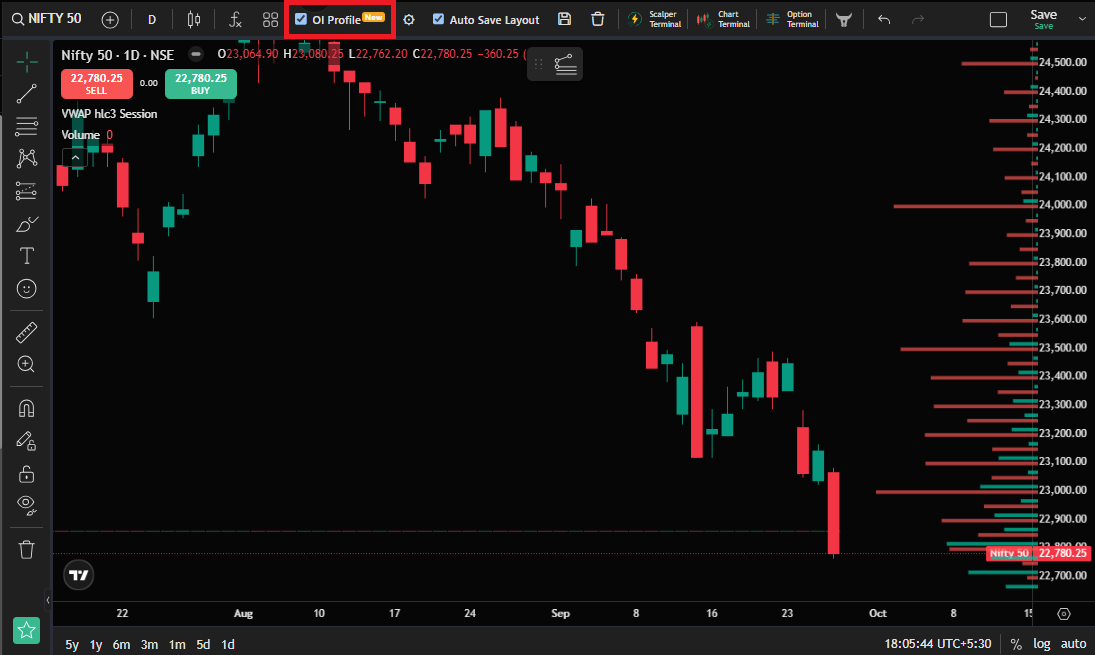
Task: Expand the Save layout dropdown arrow
Action: click(x=1082, y=20)
